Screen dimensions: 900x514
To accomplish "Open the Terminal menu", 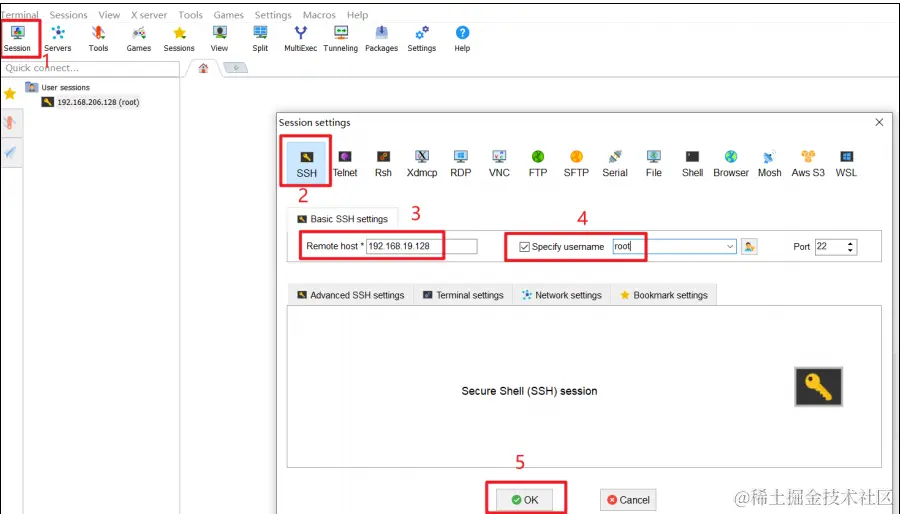I will [x=20, y=15].
